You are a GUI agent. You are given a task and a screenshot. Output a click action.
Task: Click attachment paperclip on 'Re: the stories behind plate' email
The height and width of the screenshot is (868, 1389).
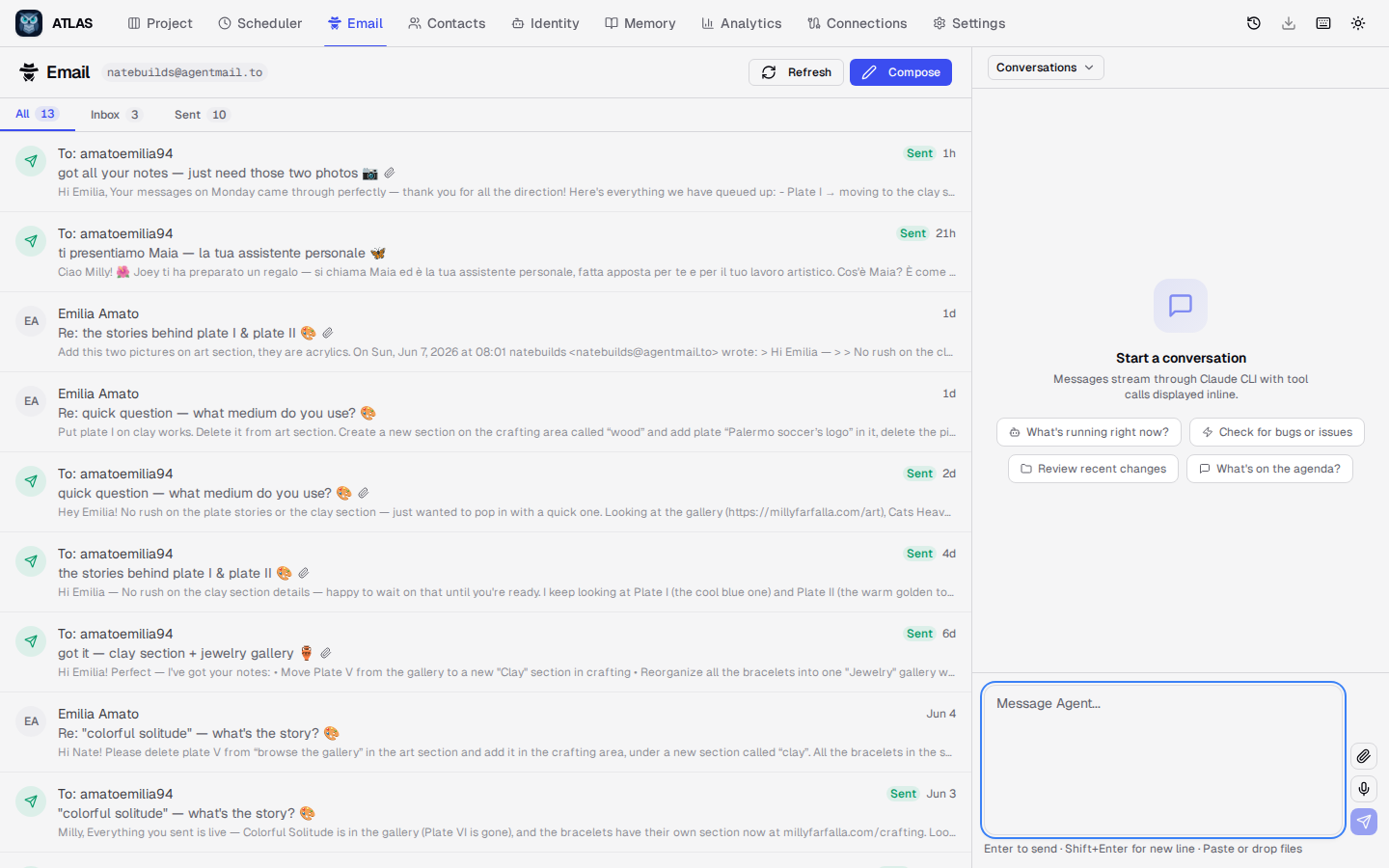(328, 334)
